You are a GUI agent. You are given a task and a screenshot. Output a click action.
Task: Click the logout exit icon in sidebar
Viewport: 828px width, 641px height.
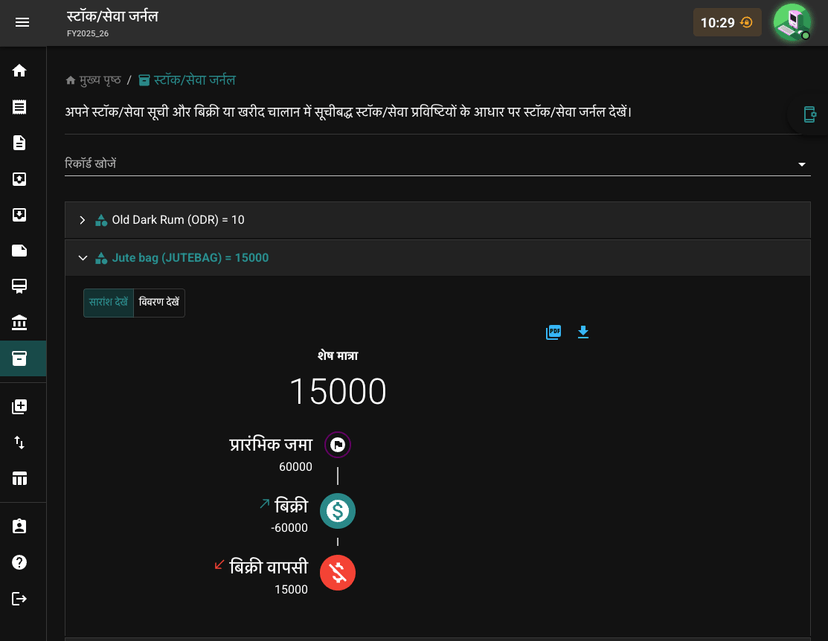pos(20,599)
